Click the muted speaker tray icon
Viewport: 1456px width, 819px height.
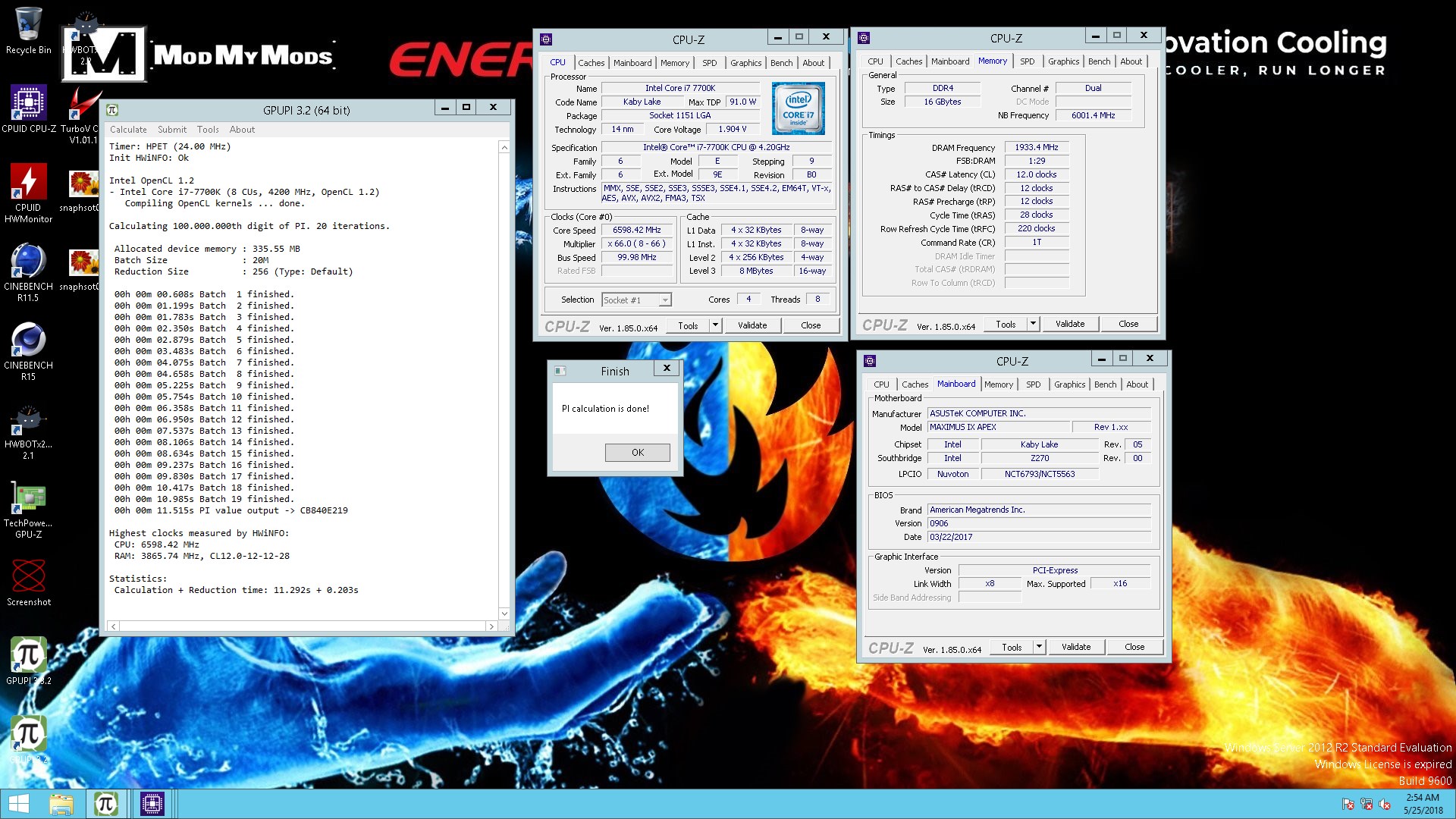click(1385, 805)
